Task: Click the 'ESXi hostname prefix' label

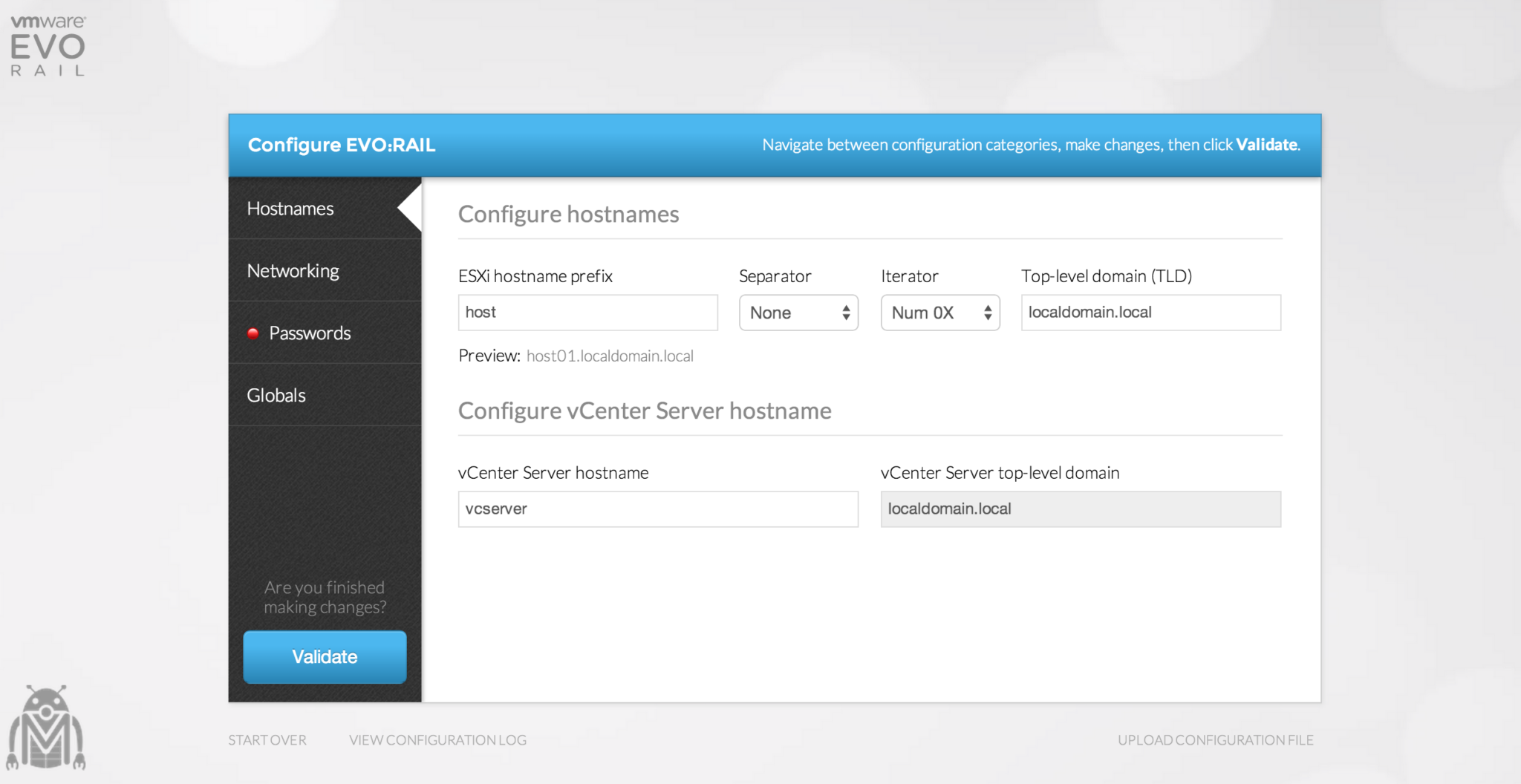Action: tap(535, 276)
